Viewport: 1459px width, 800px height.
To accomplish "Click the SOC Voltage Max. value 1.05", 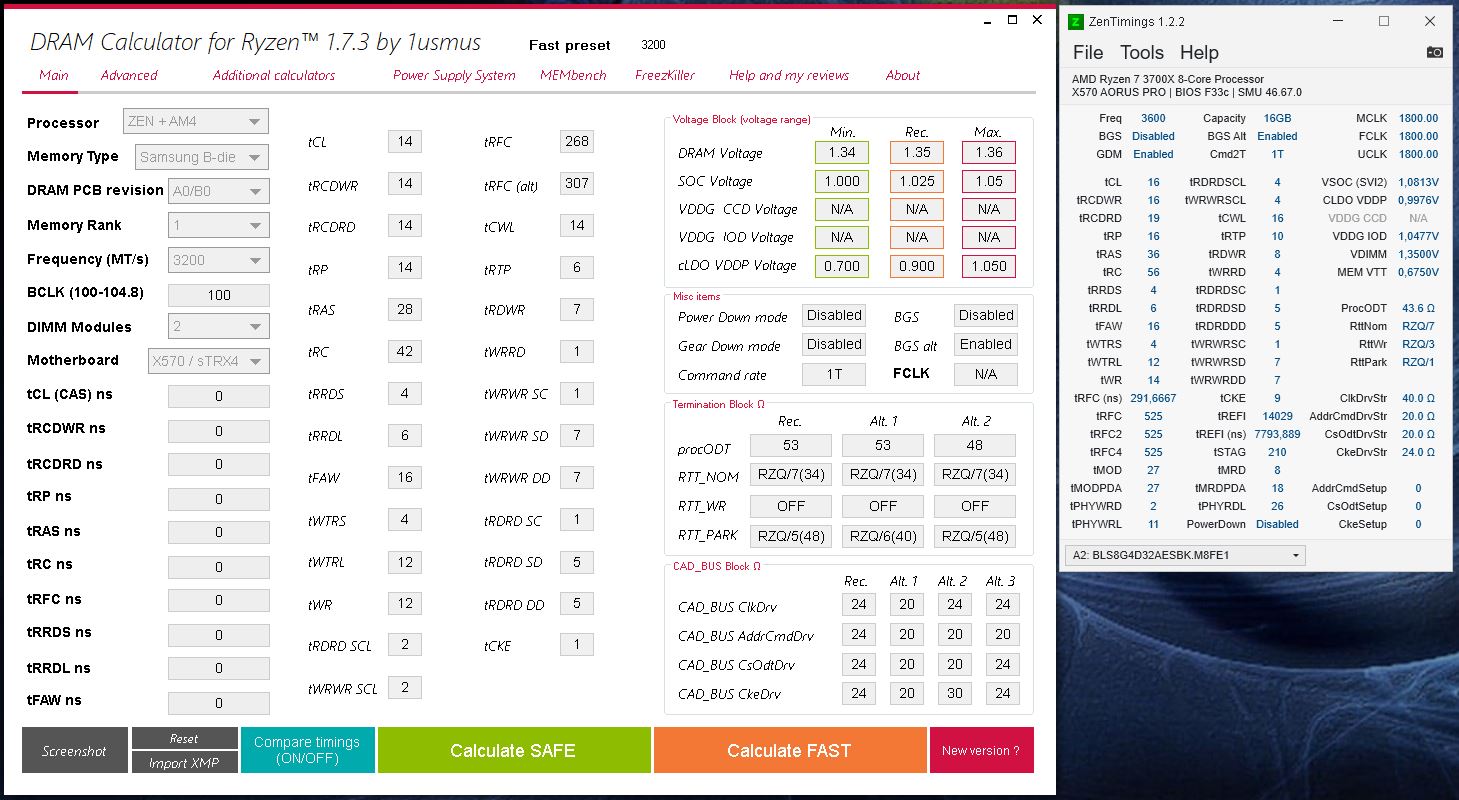I will (989, 180).
